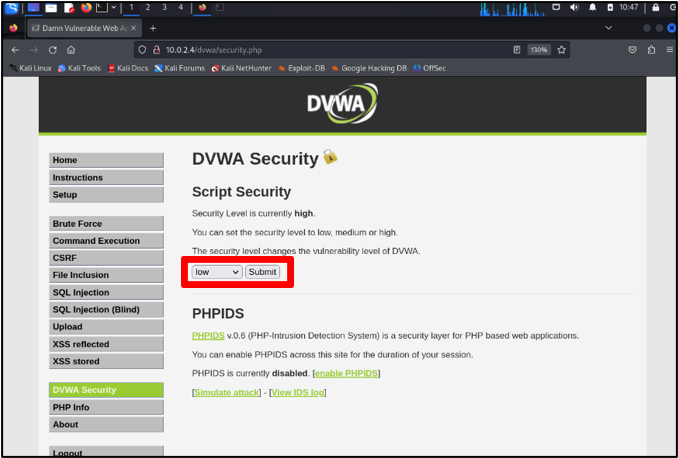Open the OffSec bookmark
Screen dimensions: 678x458
(429, 68)
